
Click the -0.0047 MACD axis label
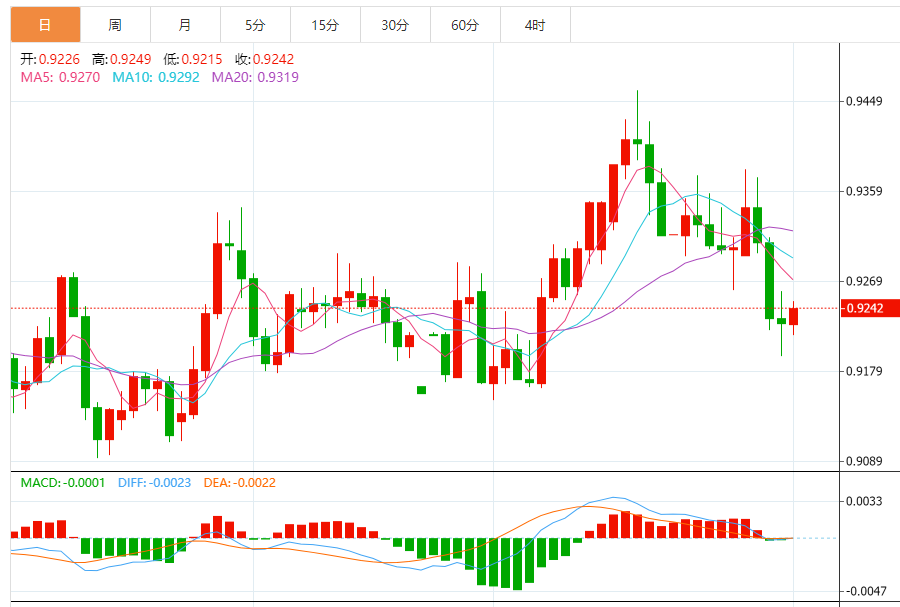tap(864, 591)
